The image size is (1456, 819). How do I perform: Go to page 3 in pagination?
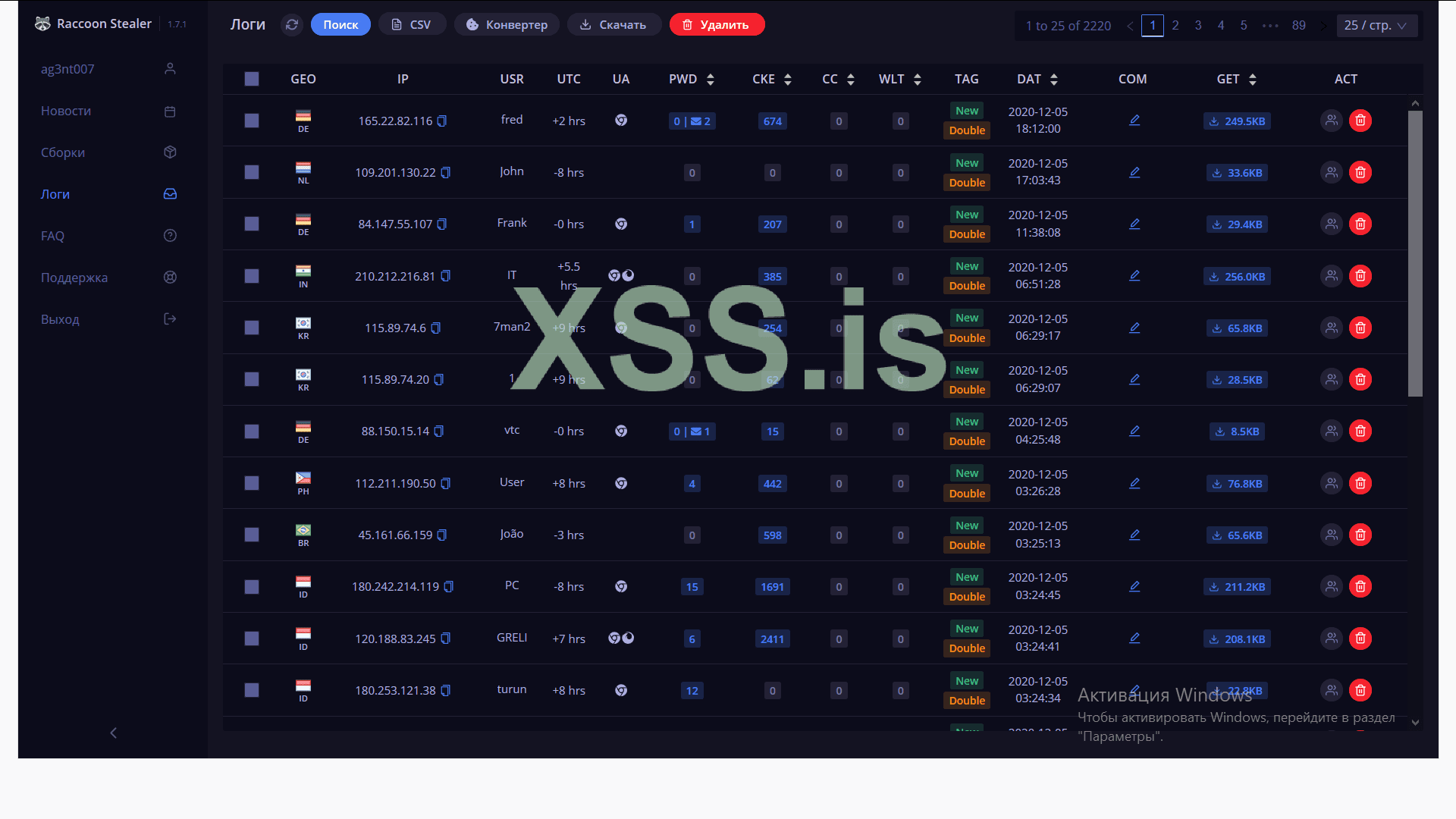tap(1198, 25)
